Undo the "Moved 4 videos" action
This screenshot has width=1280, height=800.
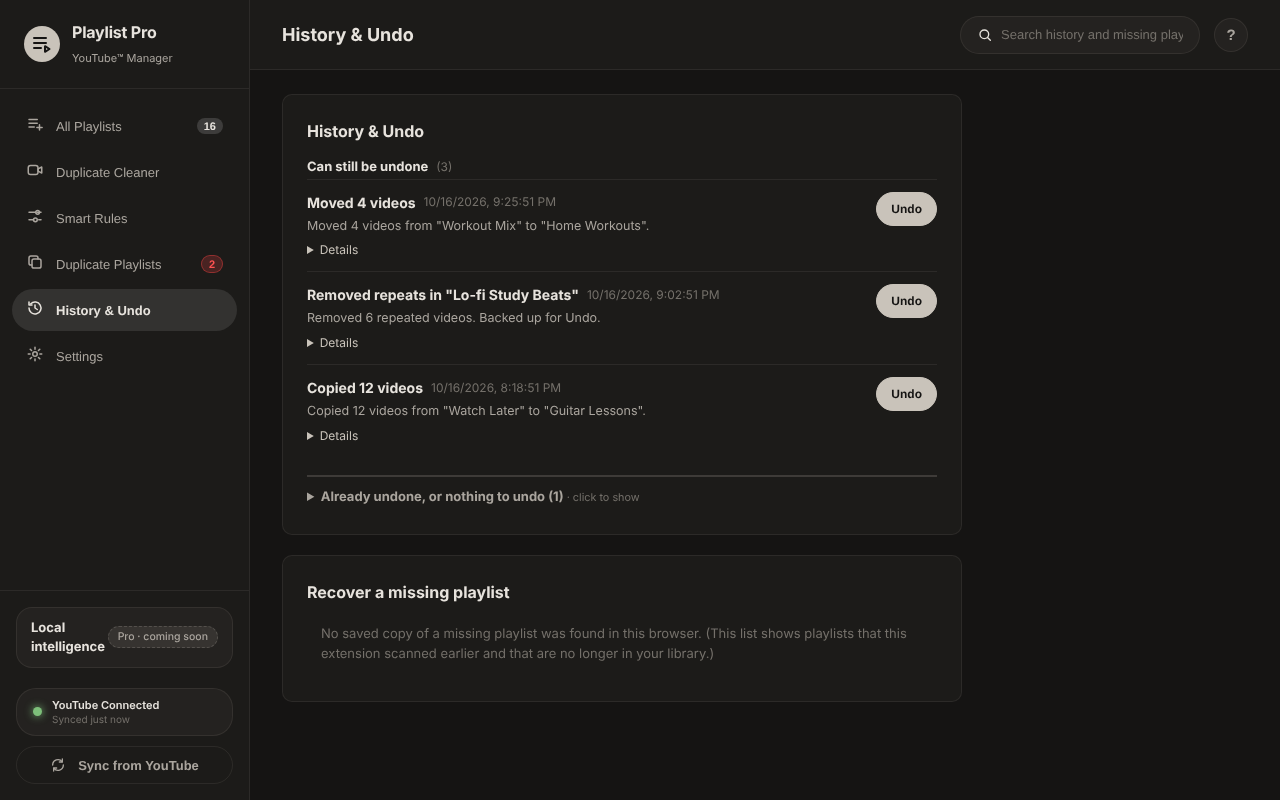pos(906,209)
